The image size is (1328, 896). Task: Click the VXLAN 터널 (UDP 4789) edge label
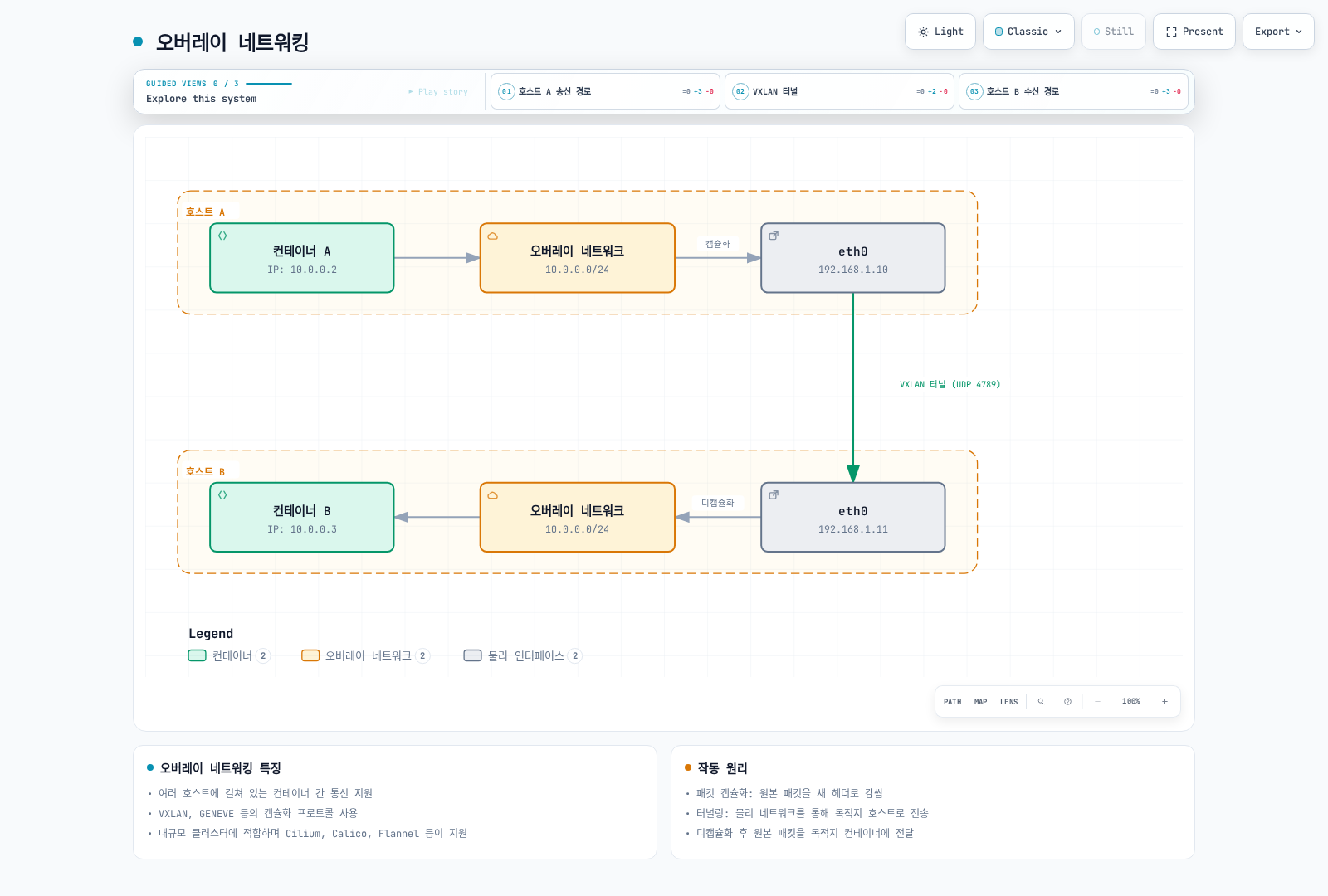[950, 384]
